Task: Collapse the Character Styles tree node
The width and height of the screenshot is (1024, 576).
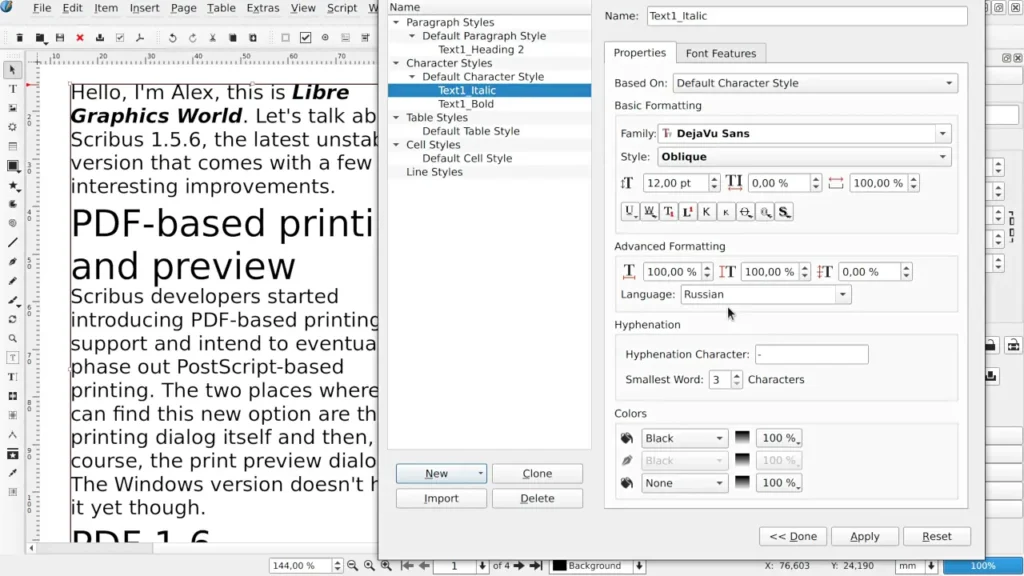Action: click(396, 63)
